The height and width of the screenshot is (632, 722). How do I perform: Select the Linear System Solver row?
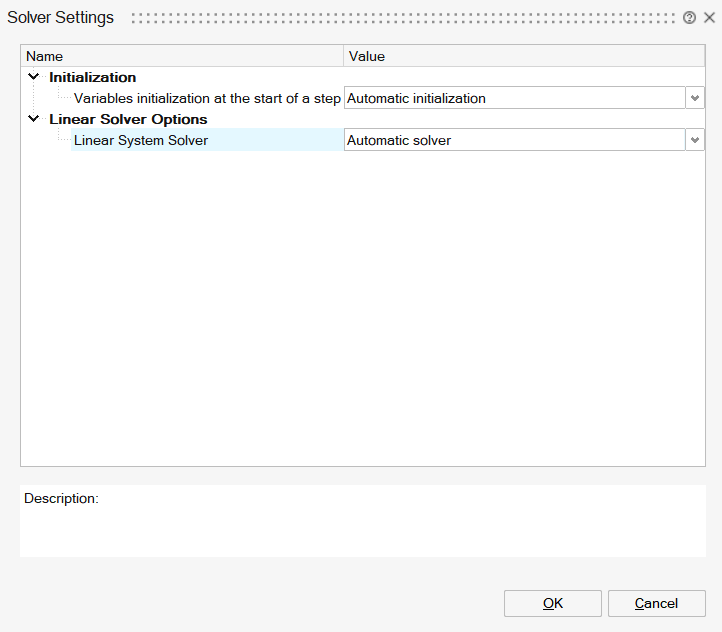[x=141, y=140]
